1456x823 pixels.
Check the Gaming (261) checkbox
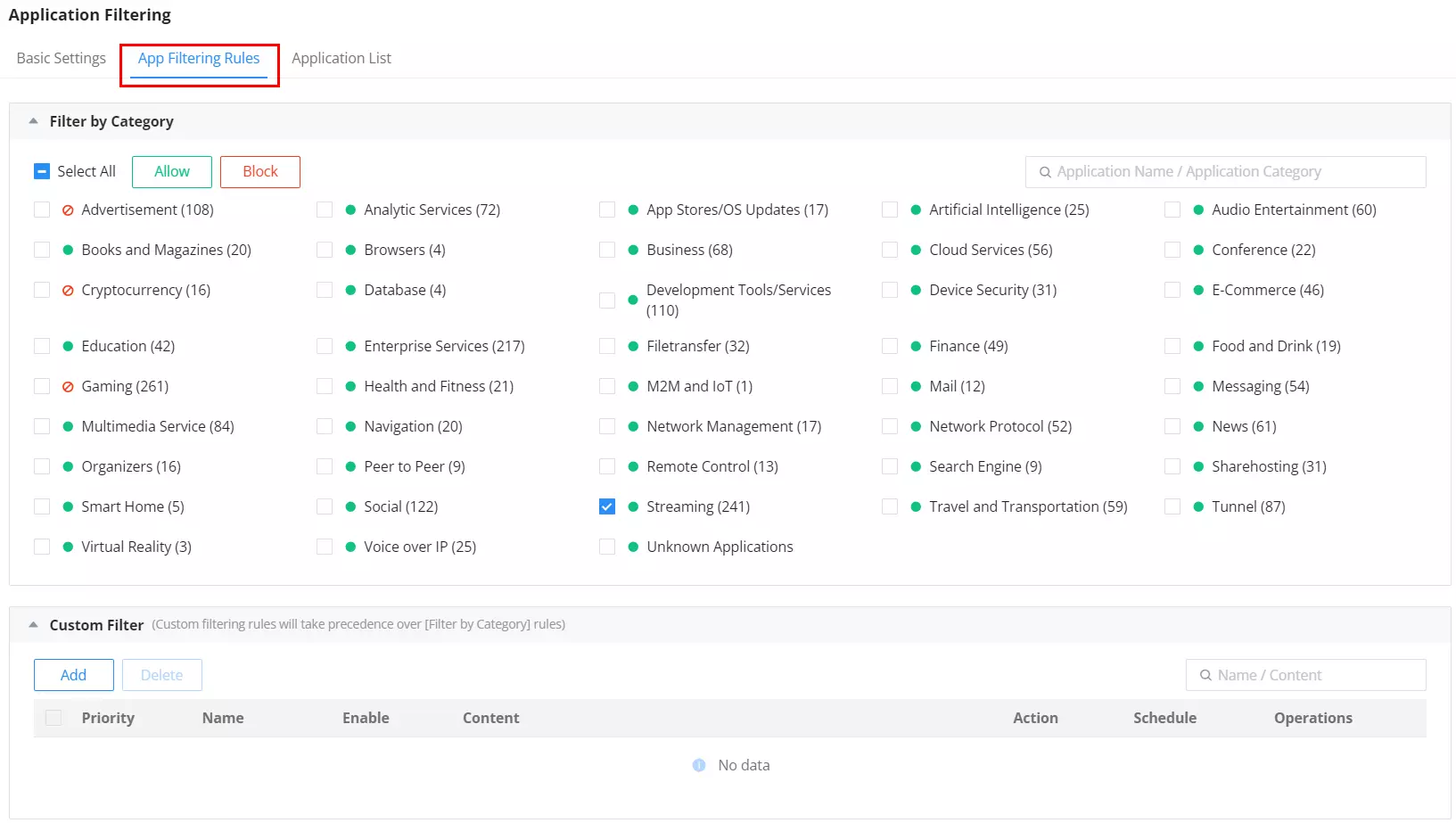pos(42,386)
